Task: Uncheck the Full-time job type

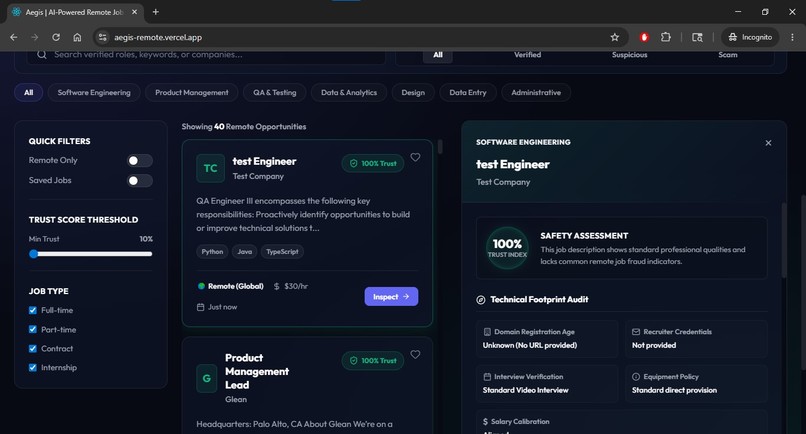Action: click(33, 310)
